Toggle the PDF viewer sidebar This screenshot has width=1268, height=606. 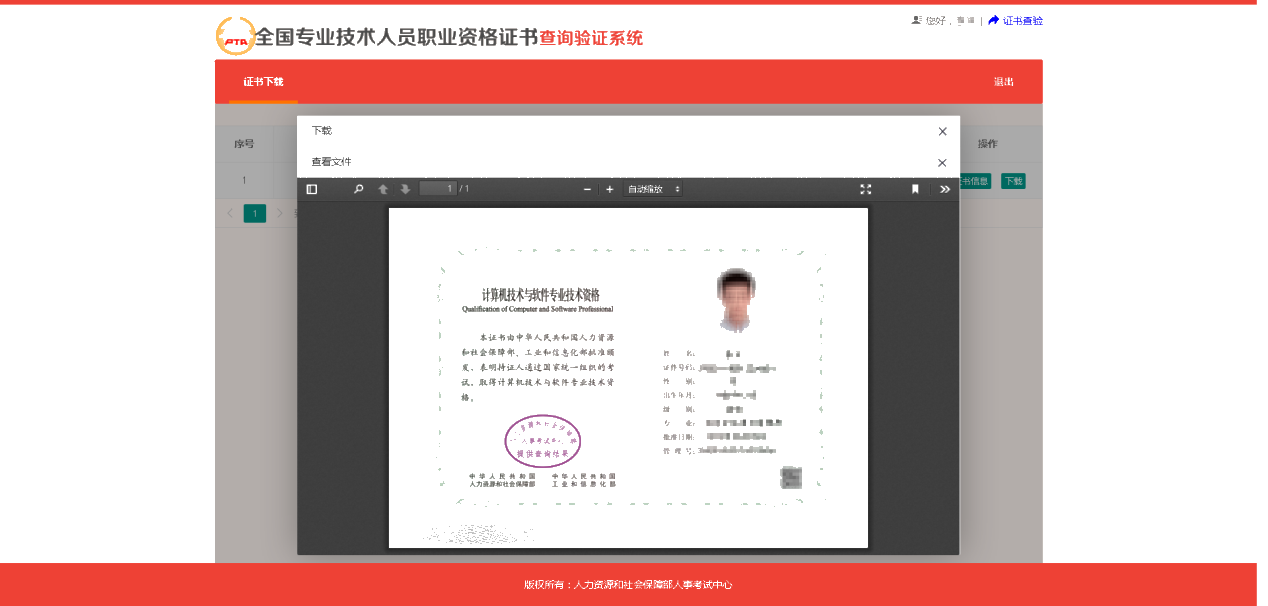[312, 189]
